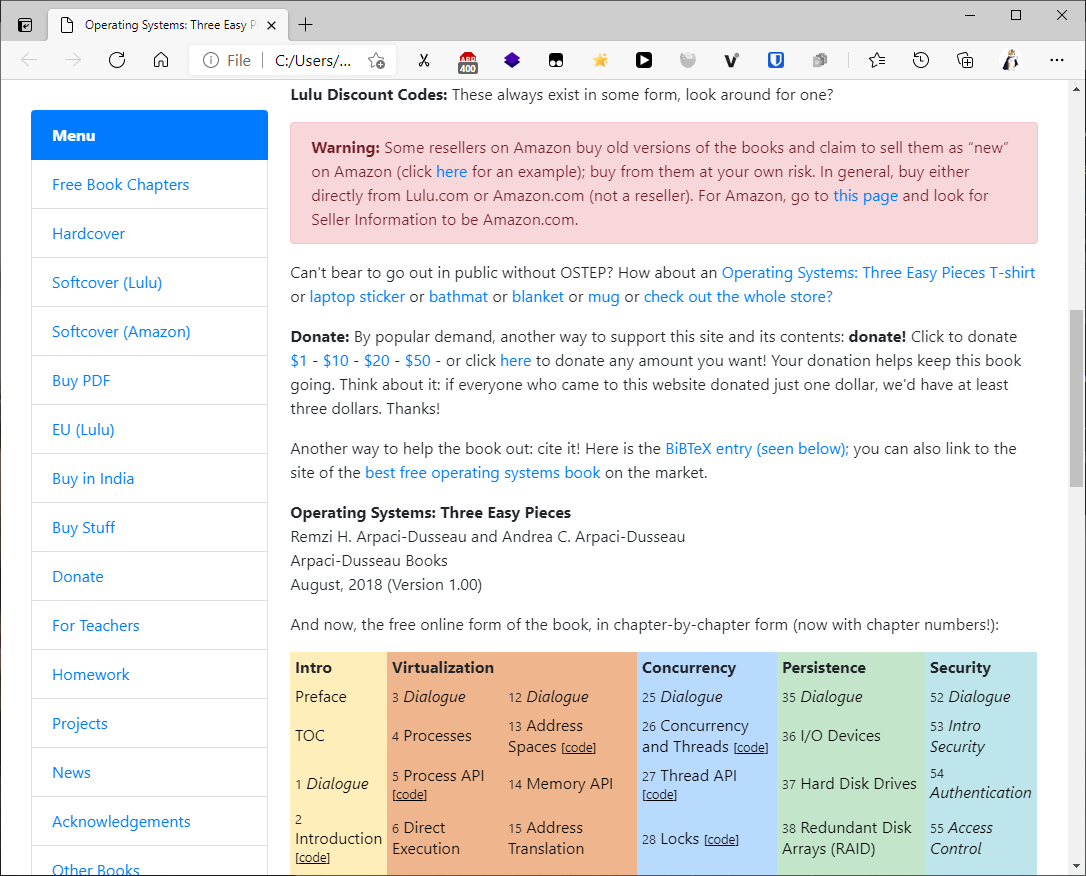The height and width of the screenshot is (876, 1086).
Task: Open the Collections panel
Action: point(965,60)
